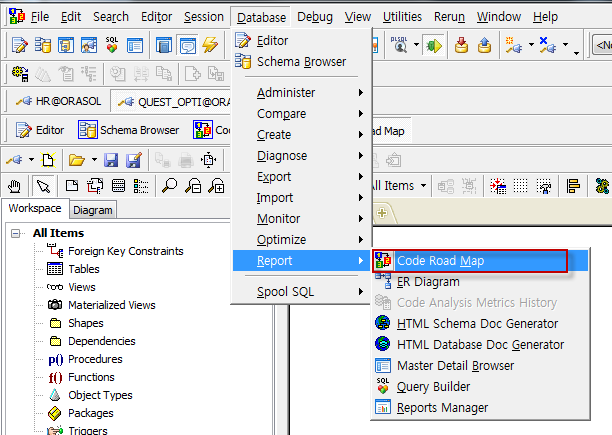Select the arrow pointer tool
Viewport: 612px width, 435px height.
[x=42, y=185]
